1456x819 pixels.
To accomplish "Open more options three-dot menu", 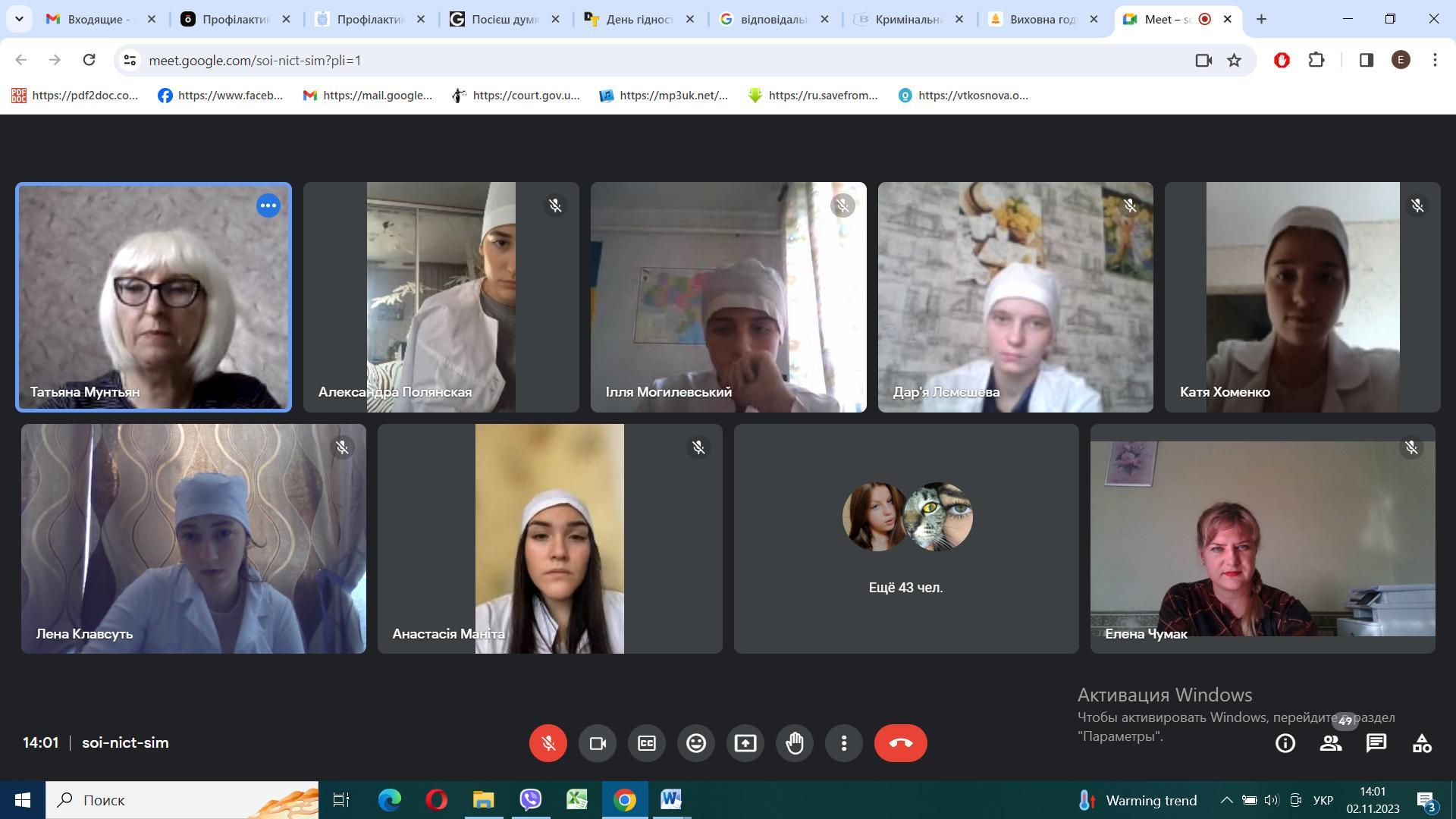I will (x=844, y=743).
